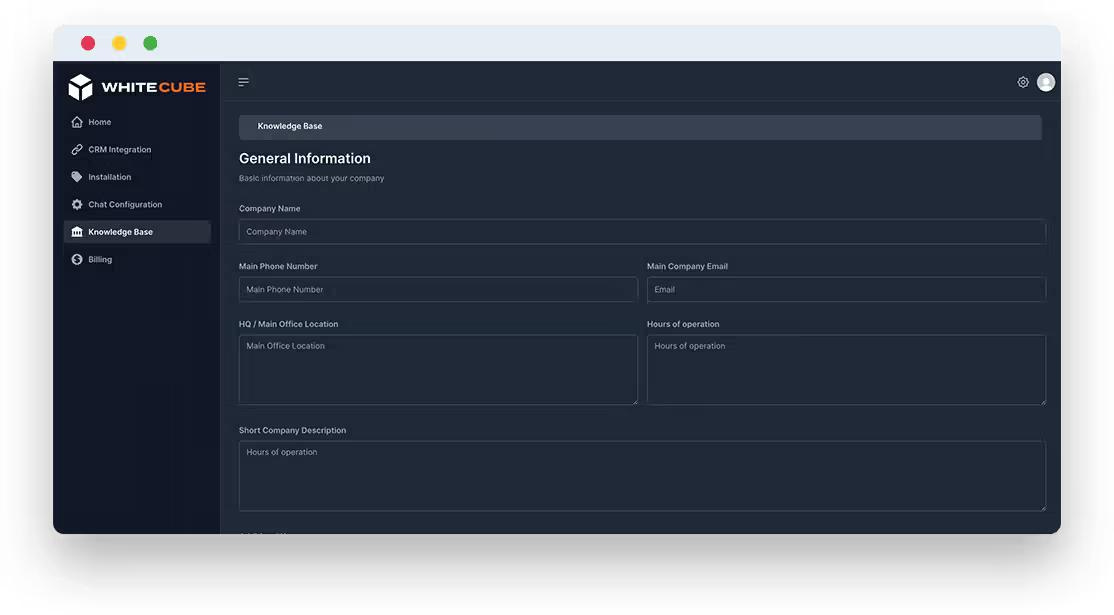Focus the Main Phone Number field

(438, 288)
